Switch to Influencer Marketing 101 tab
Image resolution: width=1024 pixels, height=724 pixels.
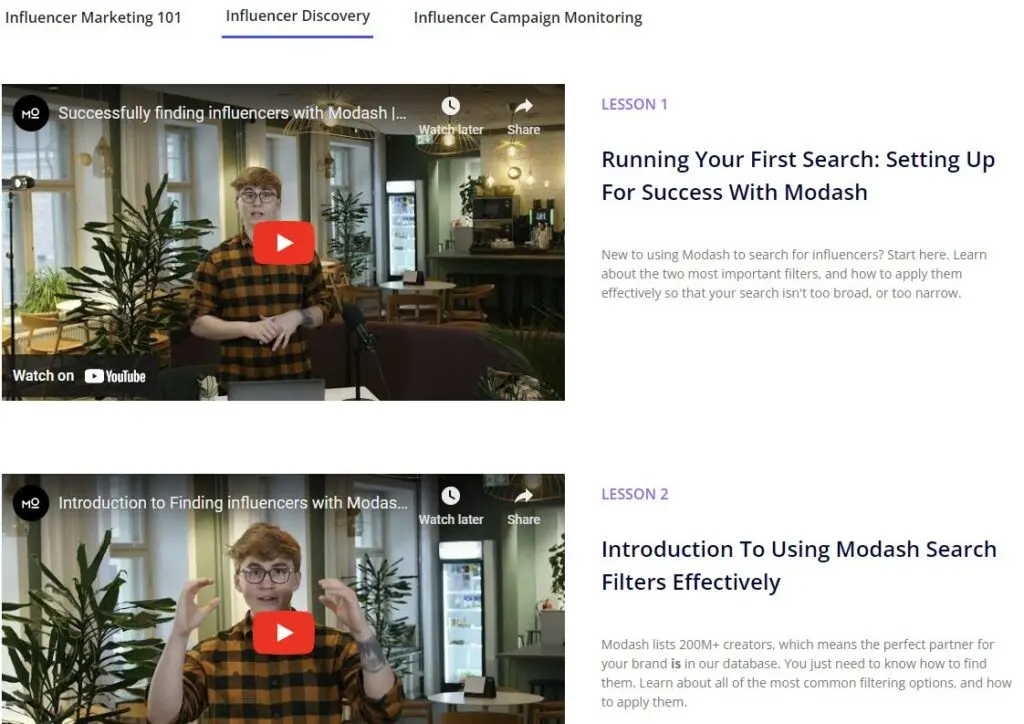pyautogui.click(x=93, y=18)
